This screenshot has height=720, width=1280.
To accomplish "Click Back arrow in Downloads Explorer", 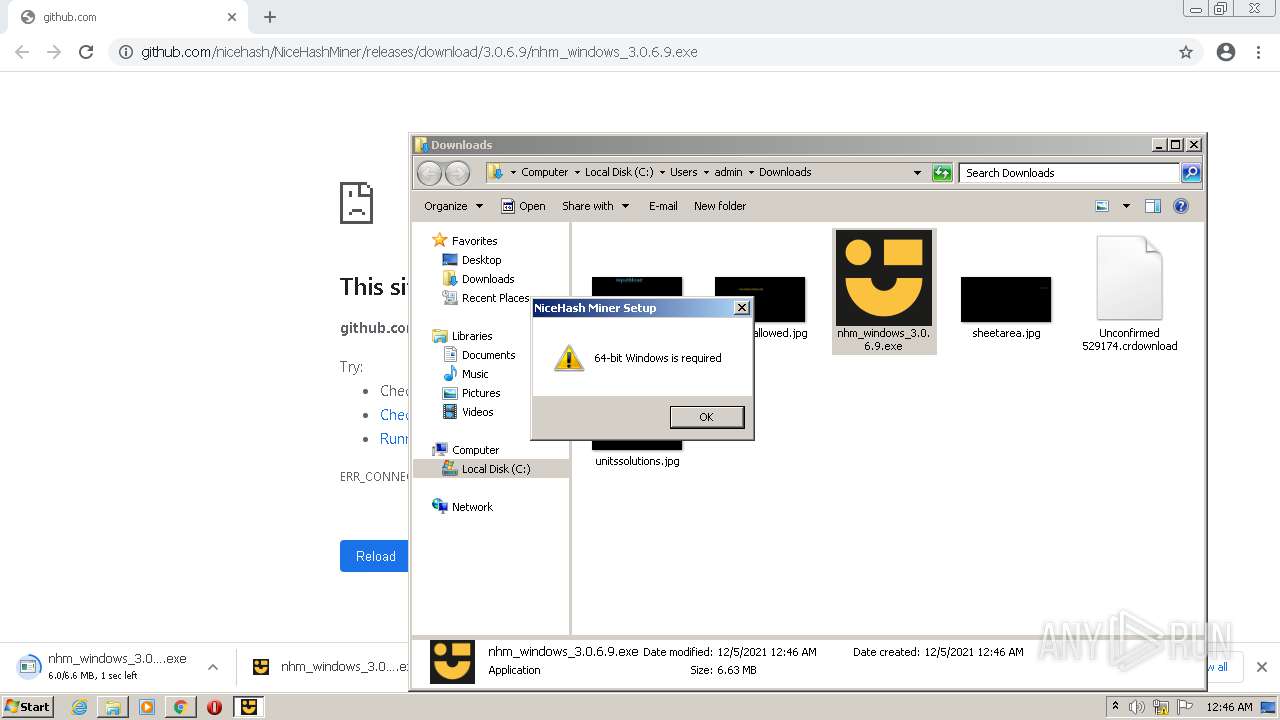I will (x=429, y=172).
